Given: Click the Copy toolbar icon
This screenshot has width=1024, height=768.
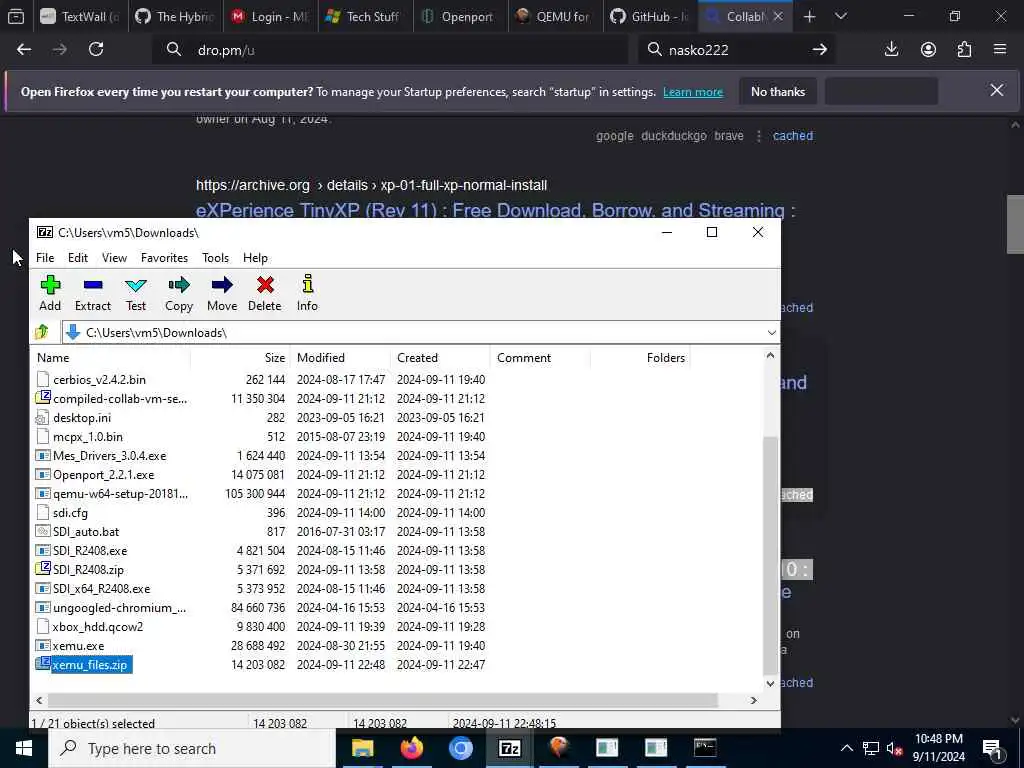Looking at the screenshot, I should [x=178, y=293].
